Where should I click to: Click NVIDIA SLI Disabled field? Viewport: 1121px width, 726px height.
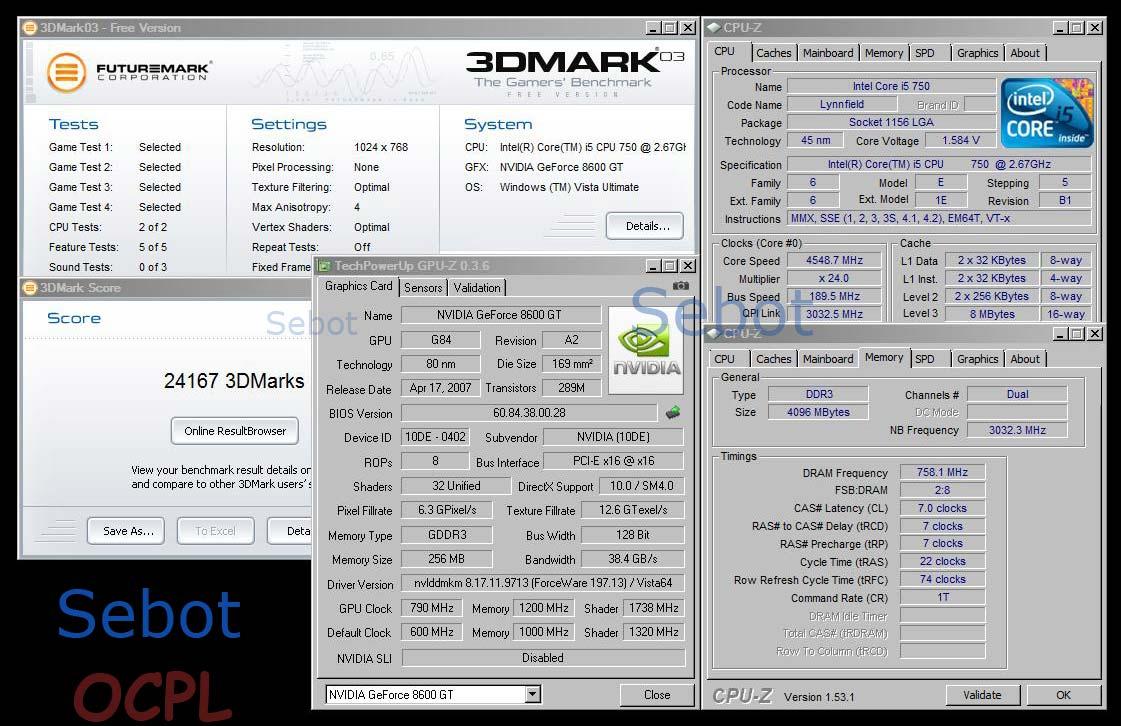click(x=543, y=657)
